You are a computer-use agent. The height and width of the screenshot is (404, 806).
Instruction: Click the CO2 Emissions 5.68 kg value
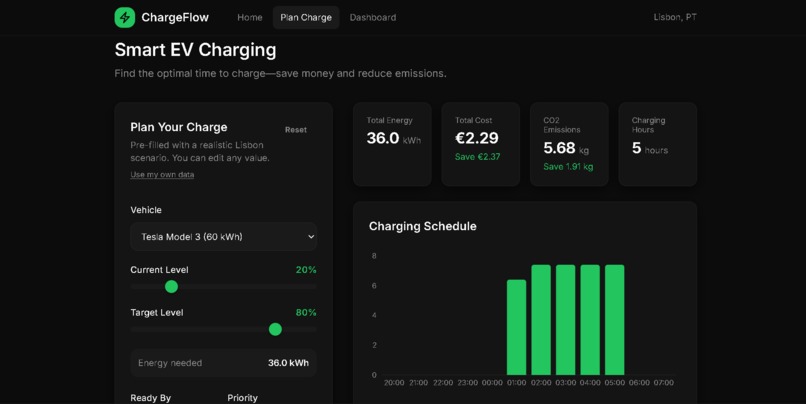coord(566,148)
